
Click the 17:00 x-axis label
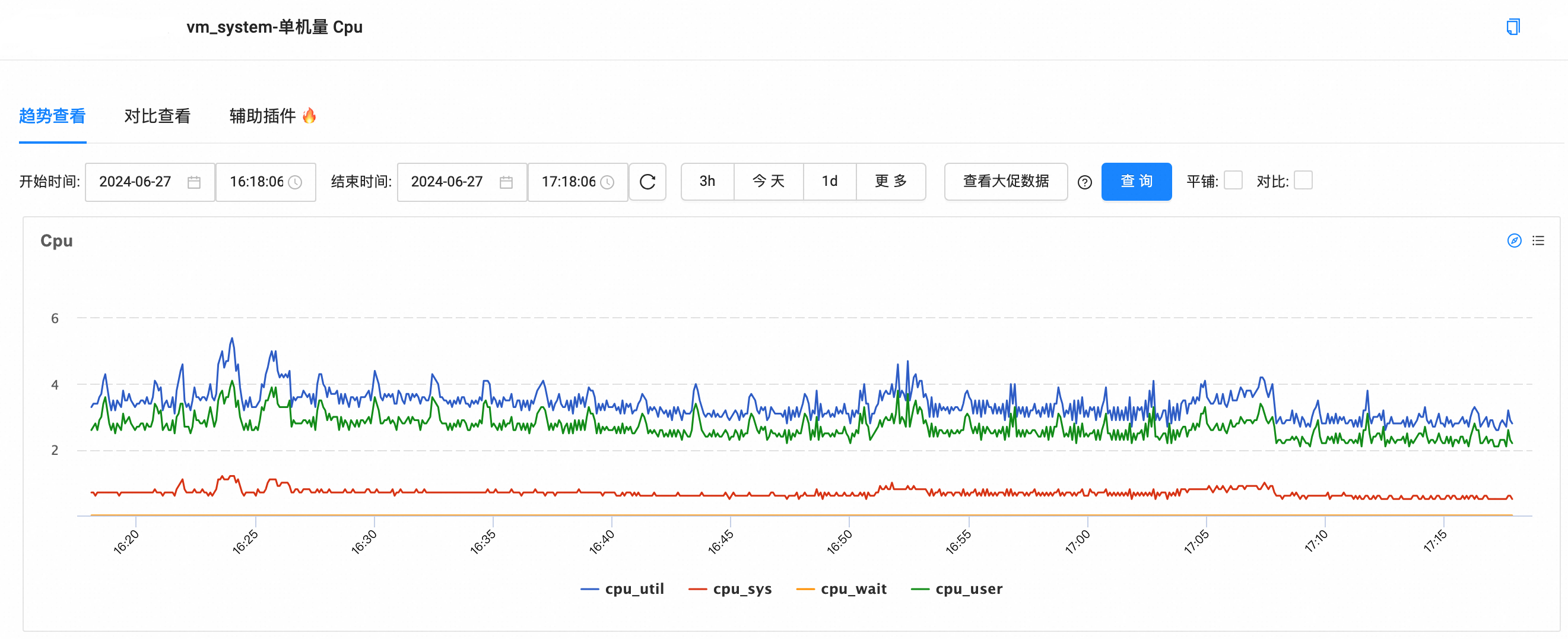(1077, 542)
